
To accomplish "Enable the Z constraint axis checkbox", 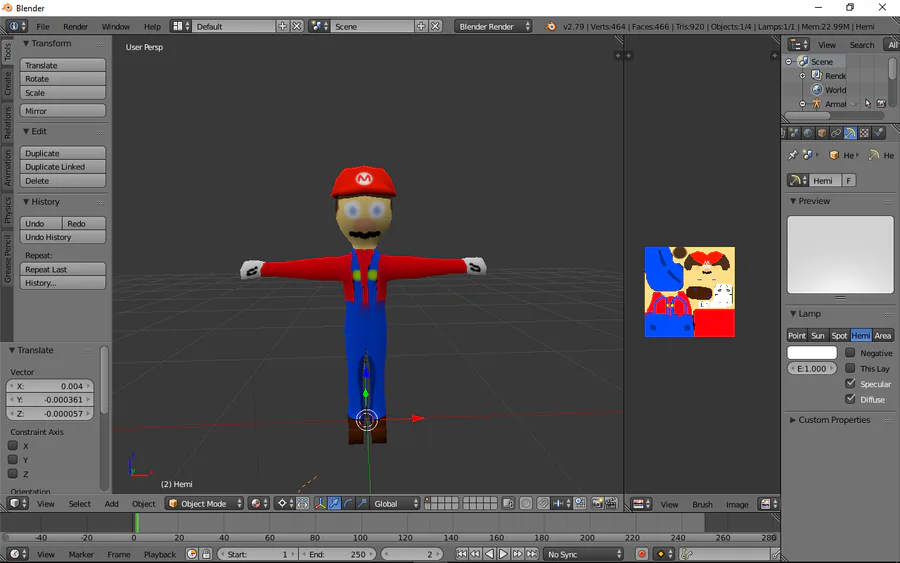I will (x=13, y=473).
